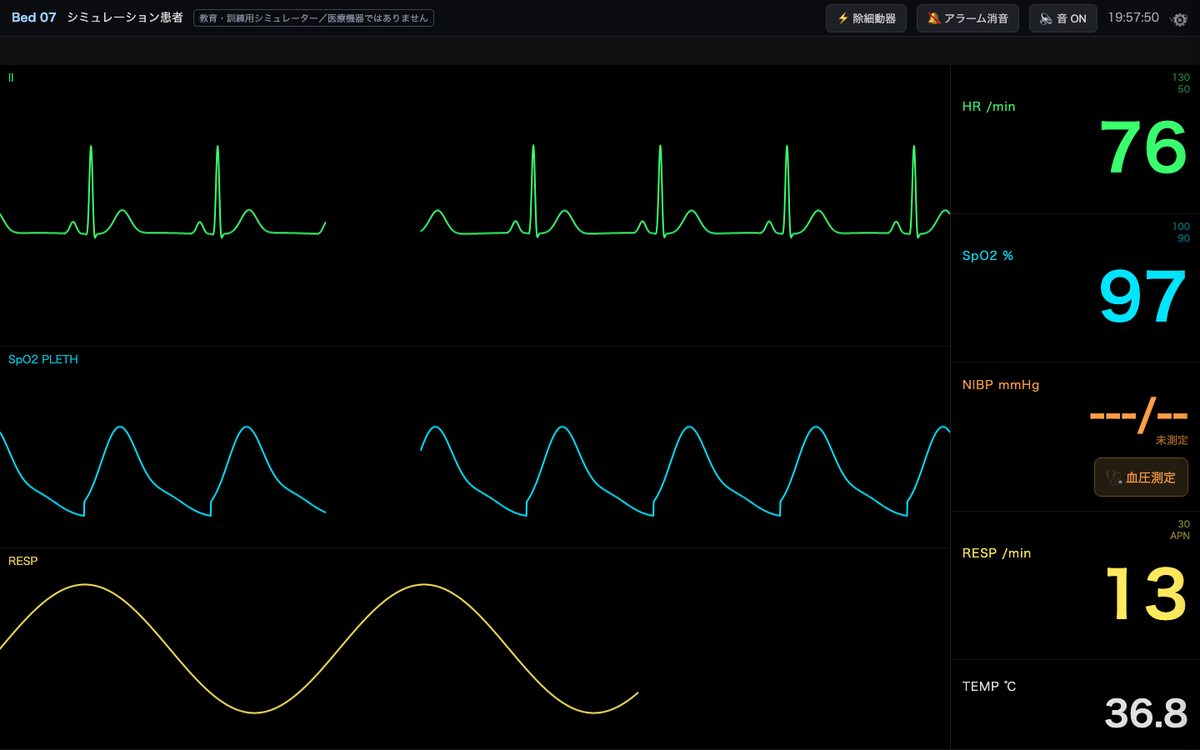The image size is (1200, 750).
Task: Select the SpO2 value 97
Action: [x=1143, y=297]
